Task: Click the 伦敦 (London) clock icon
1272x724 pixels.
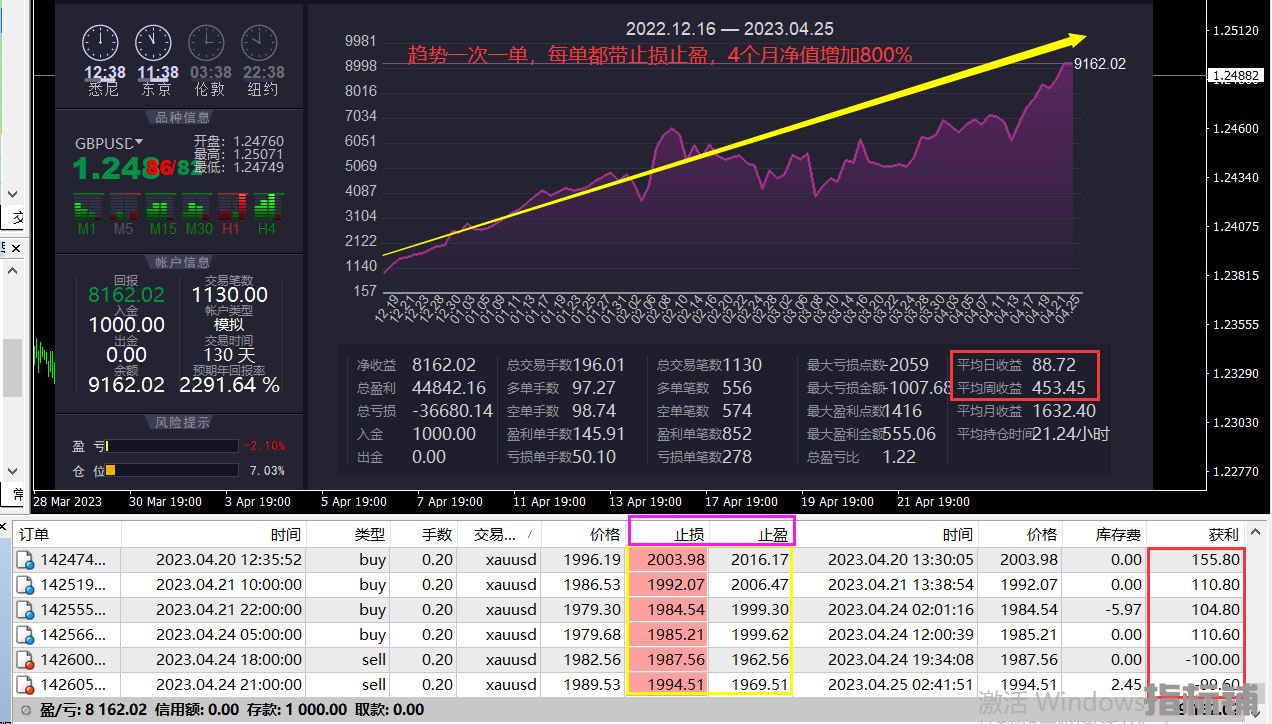Action: (x=207, y=44)
